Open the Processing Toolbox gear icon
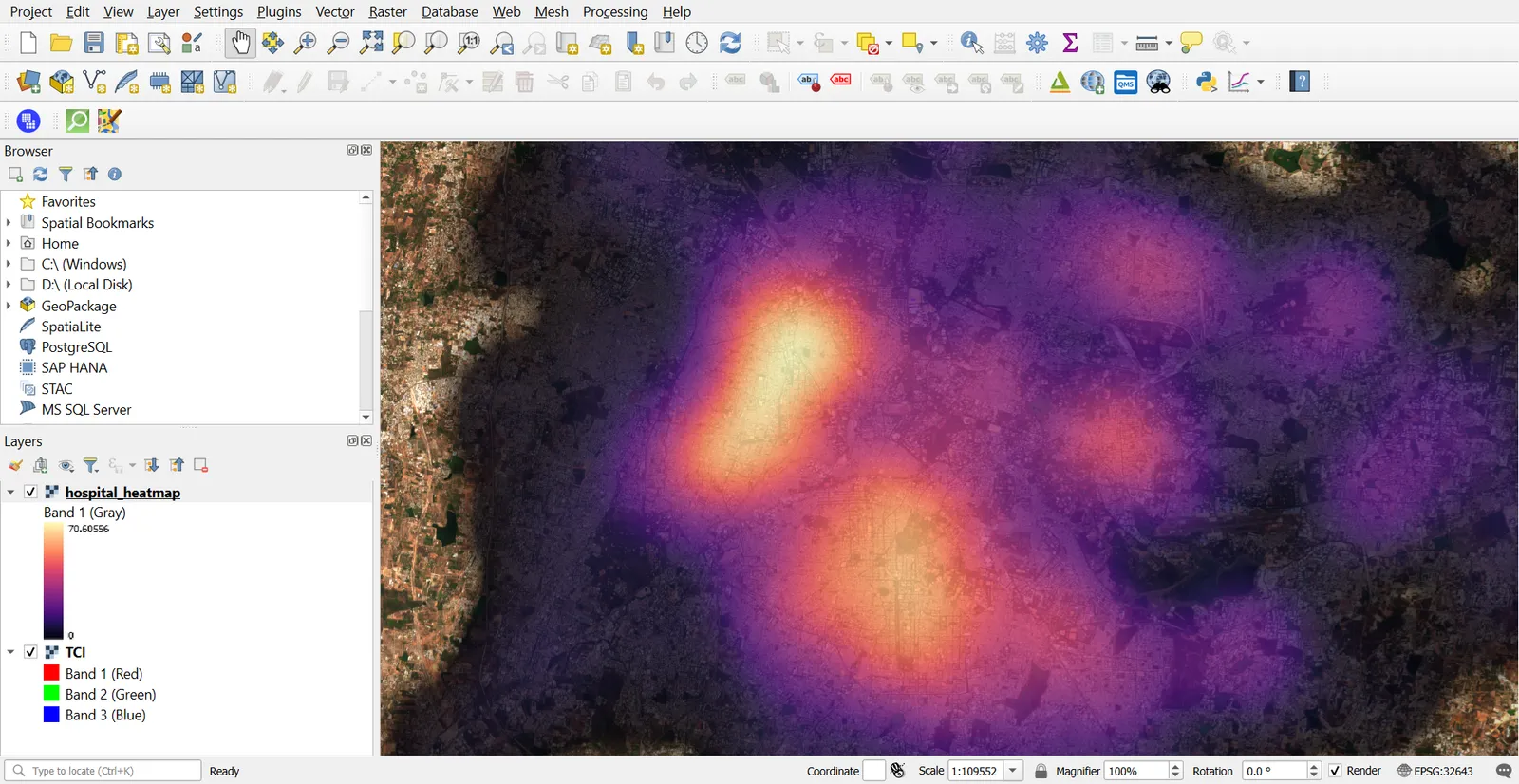1519x784 pixels. coord(1038,43)
